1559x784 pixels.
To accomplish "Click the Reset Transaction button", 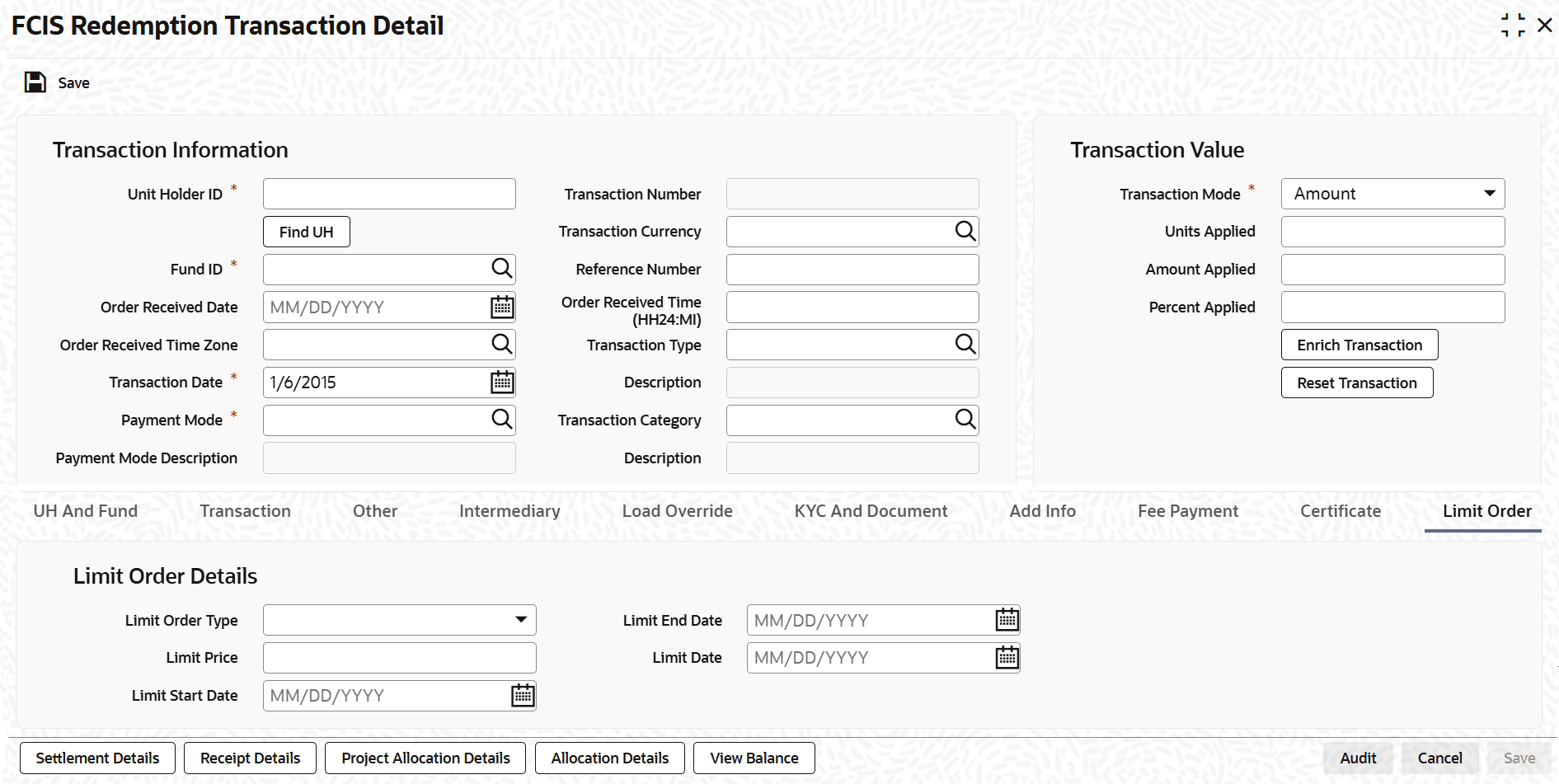I will [x=1357, y=383].
